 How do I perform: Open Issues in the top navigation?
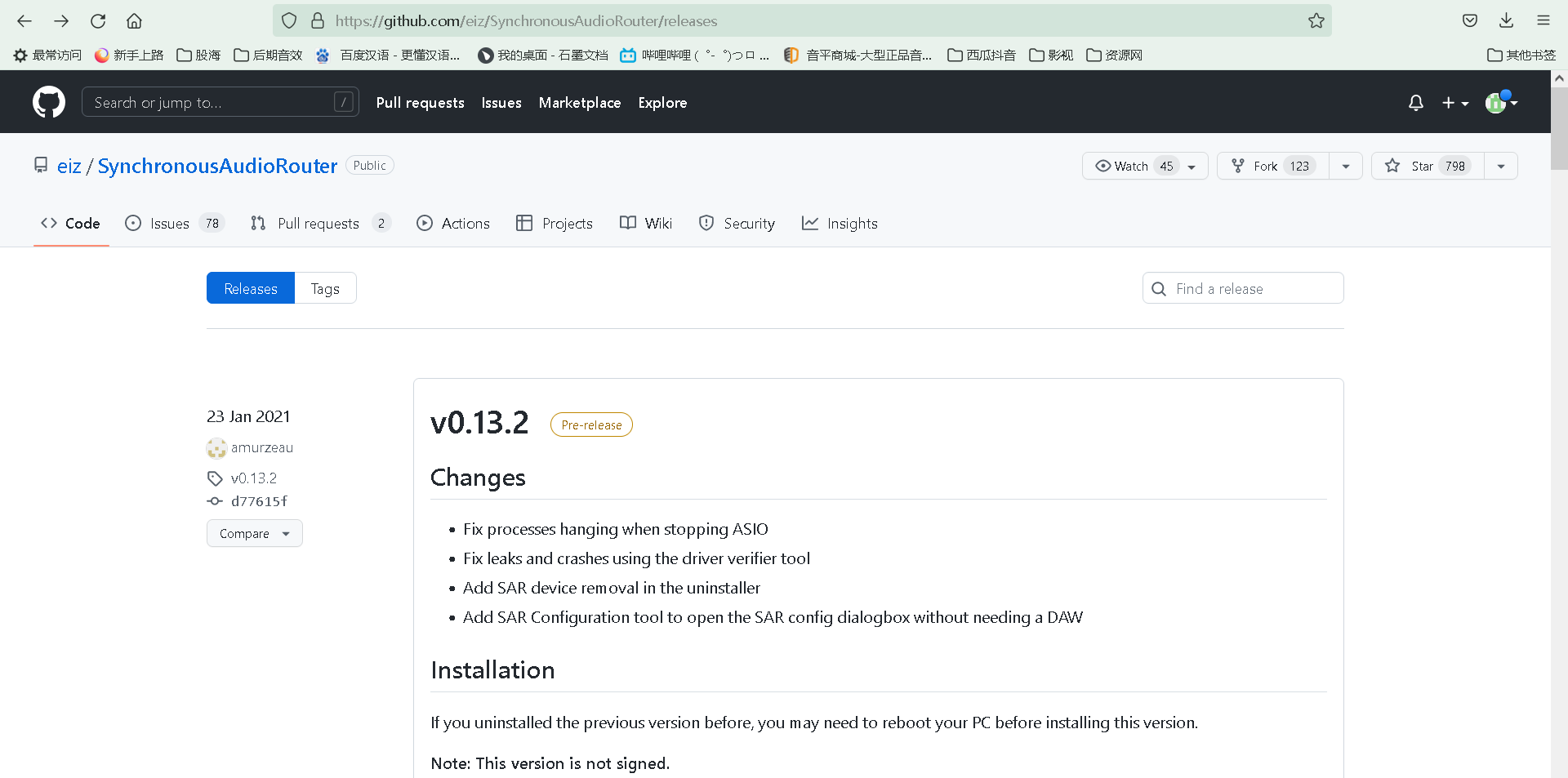coord(501,103)
